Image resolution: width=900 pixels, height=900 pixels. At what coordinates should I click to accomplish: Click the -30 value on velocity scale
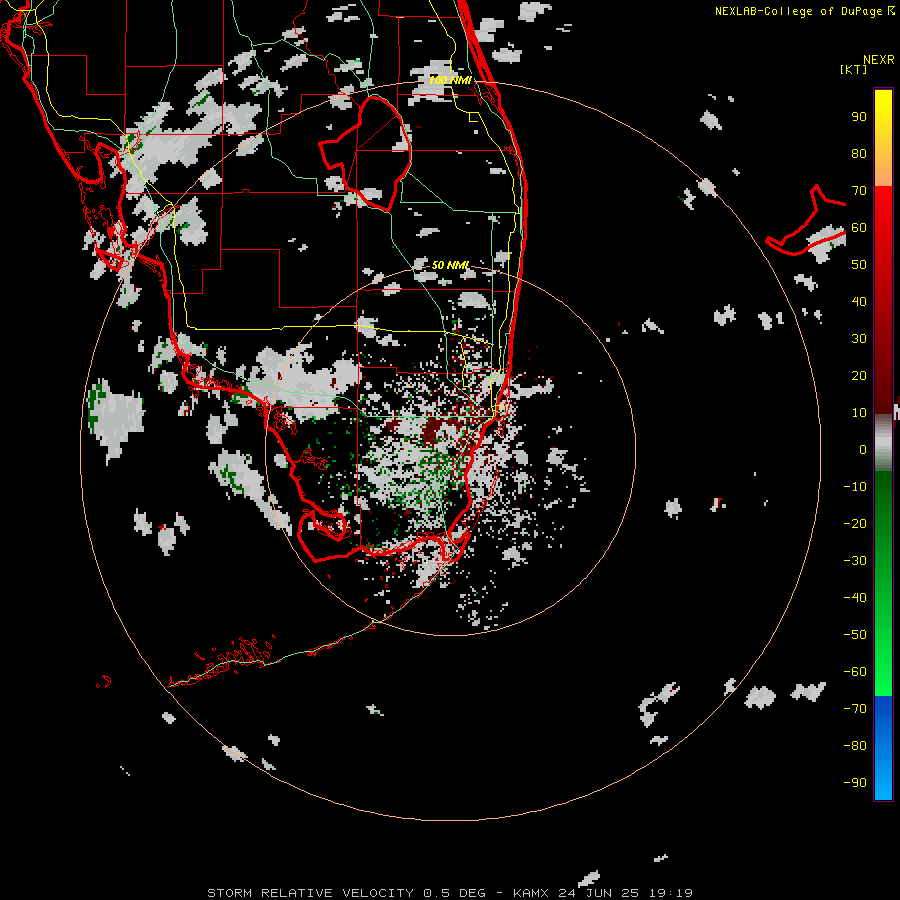[855, 561]
